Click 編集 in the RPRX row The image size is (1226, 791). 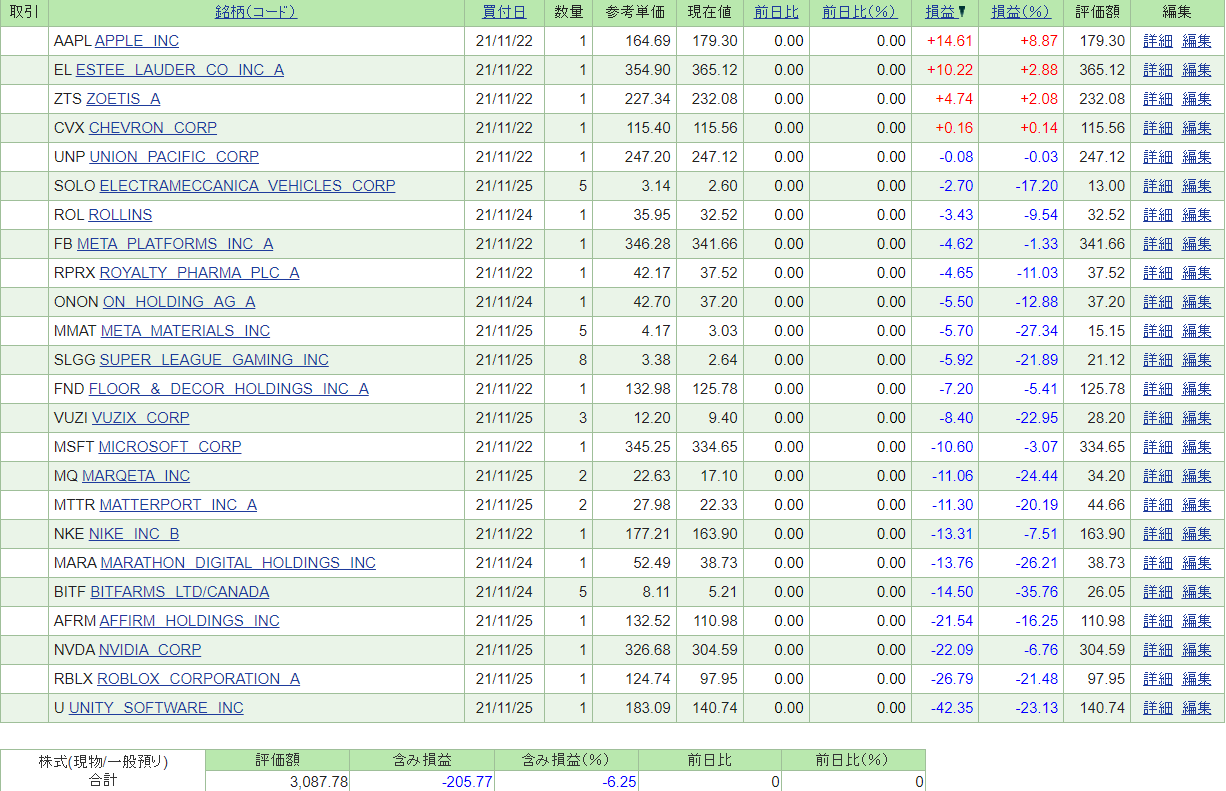(1197, 273)
